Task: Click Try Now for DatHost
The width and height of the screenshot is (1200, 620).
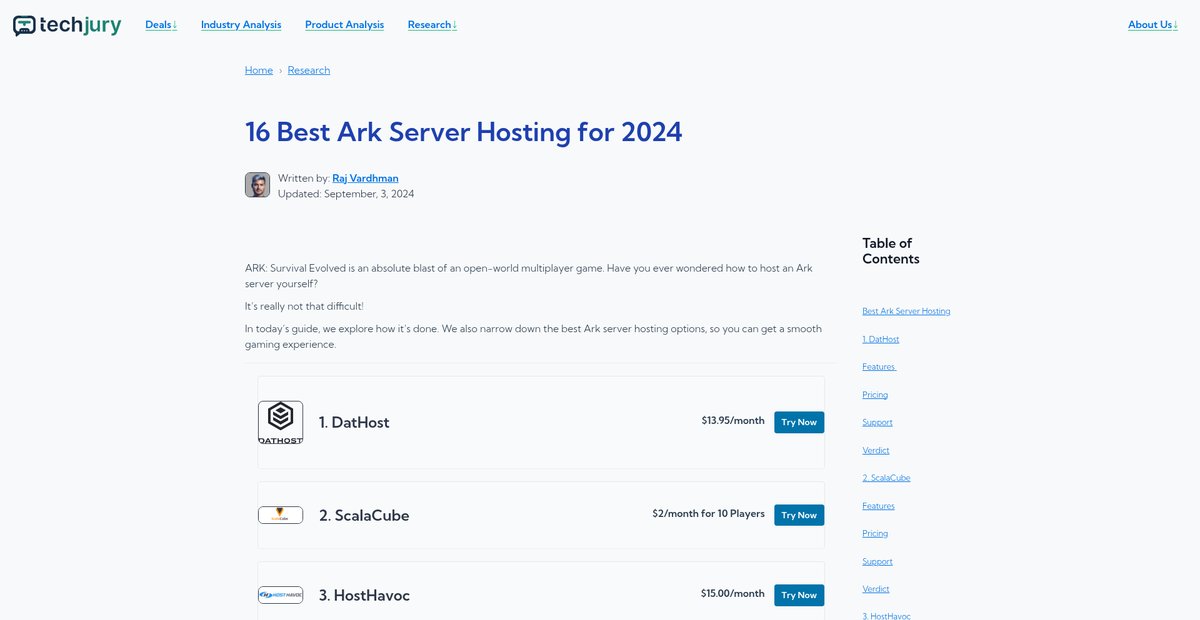Action: click(799, 422)
